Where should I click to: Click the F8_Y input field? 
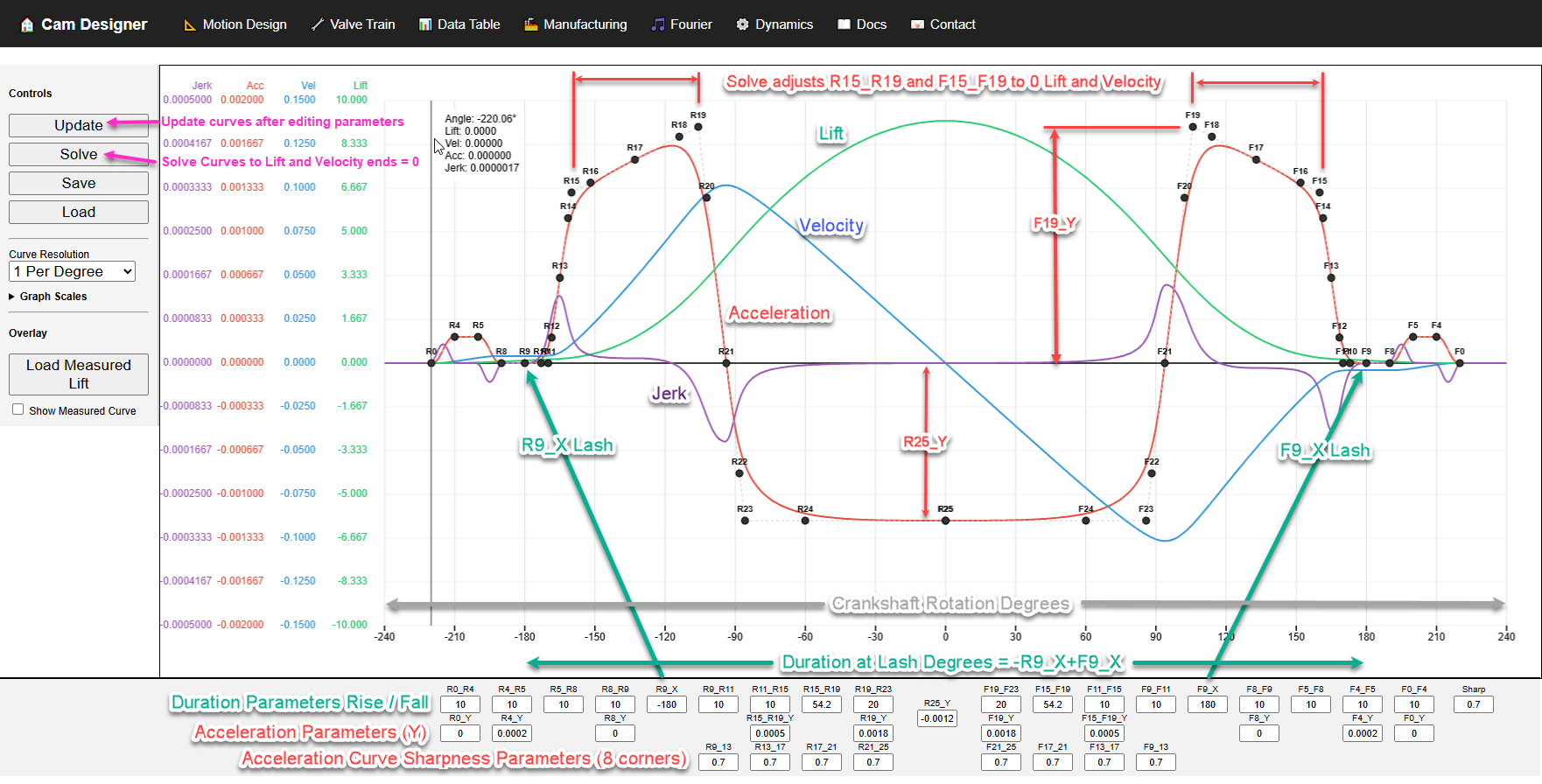(1259, 733)
